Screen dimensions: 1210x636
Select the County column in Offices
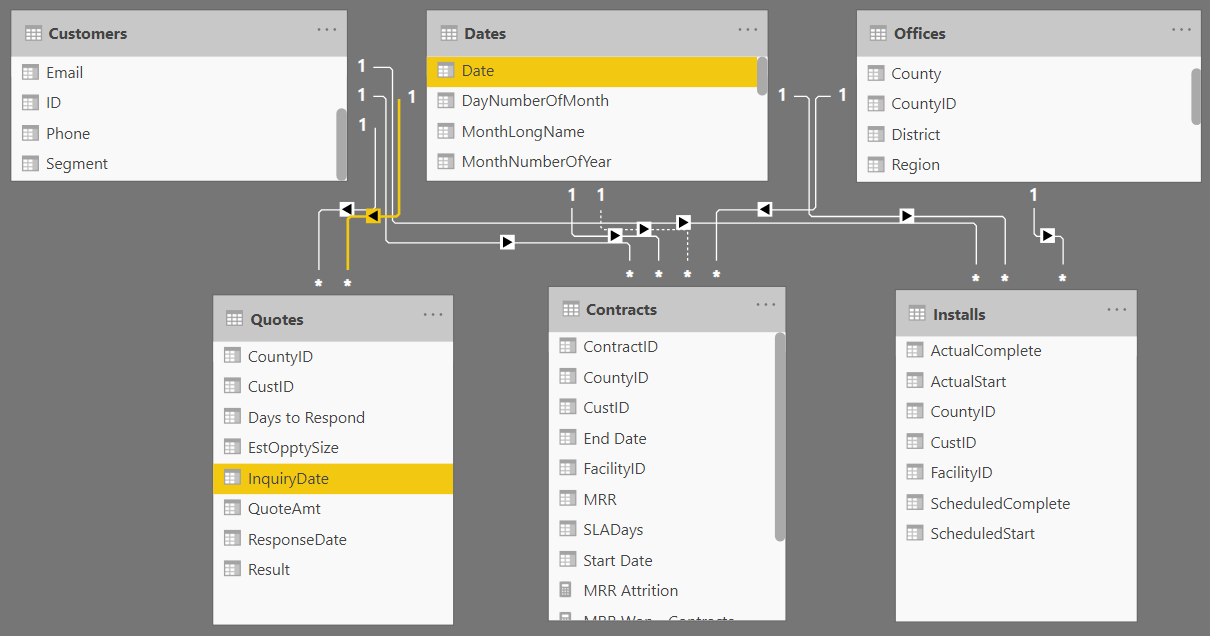pyautogui.click(x=1024, y=73)
